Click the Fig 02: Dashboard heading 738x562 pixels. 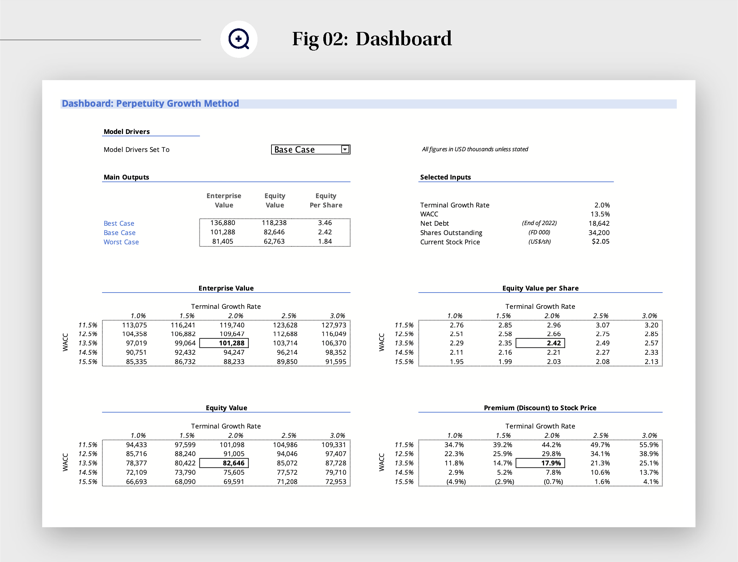point(372,39)
